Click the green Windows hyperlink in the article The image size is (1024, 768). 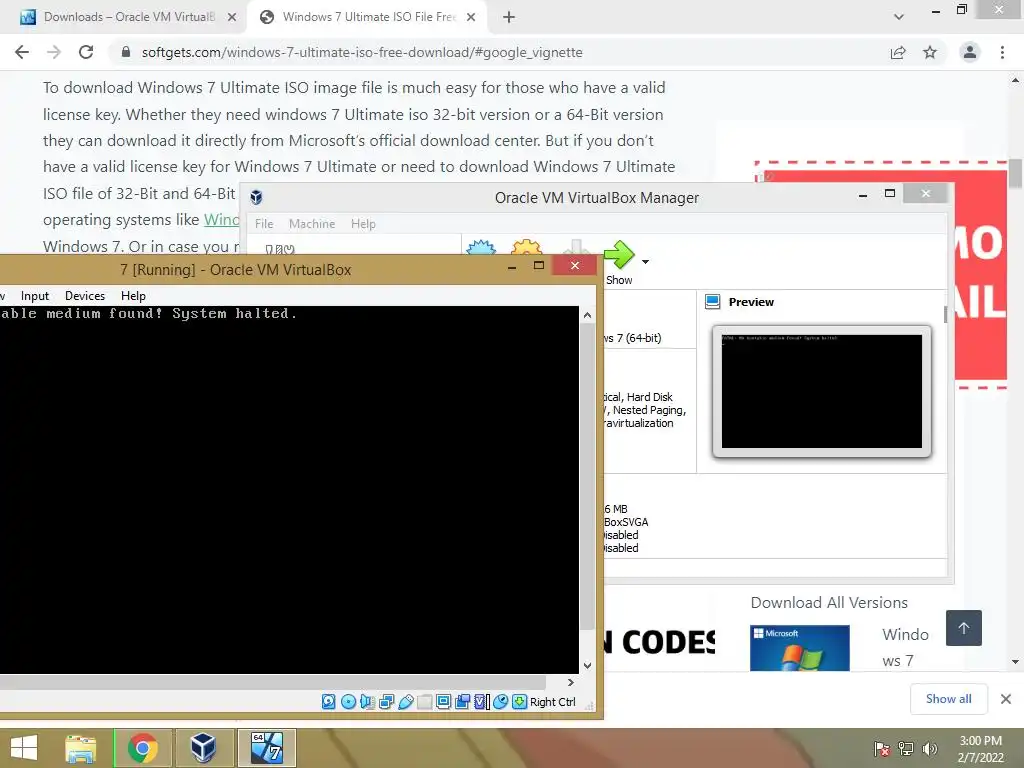(x=221, y=220)
